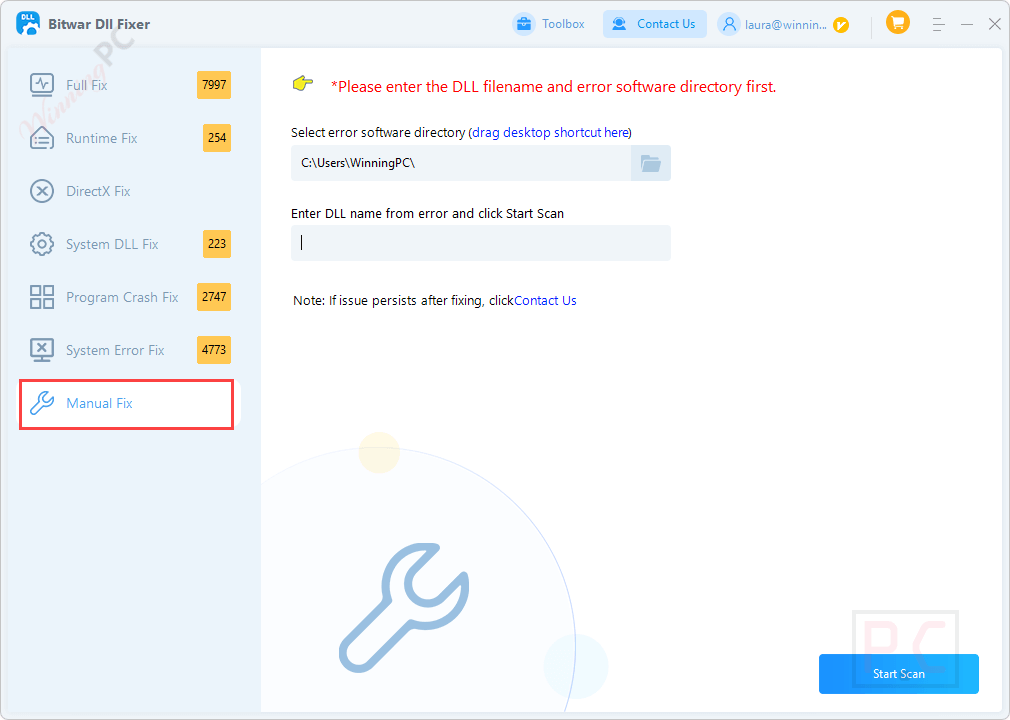Select the Program Crash Fix icon

[41, 297]
